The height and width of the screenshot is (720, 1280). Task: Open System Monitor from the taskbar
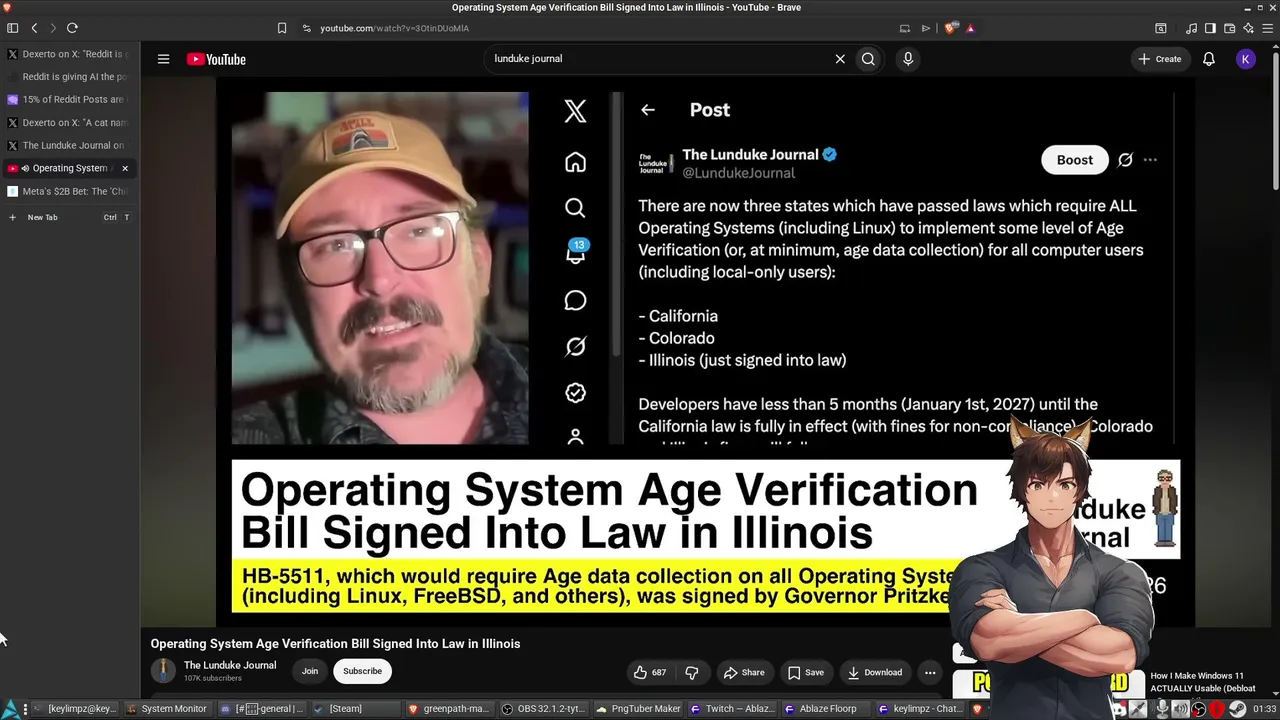coord(168,709)
